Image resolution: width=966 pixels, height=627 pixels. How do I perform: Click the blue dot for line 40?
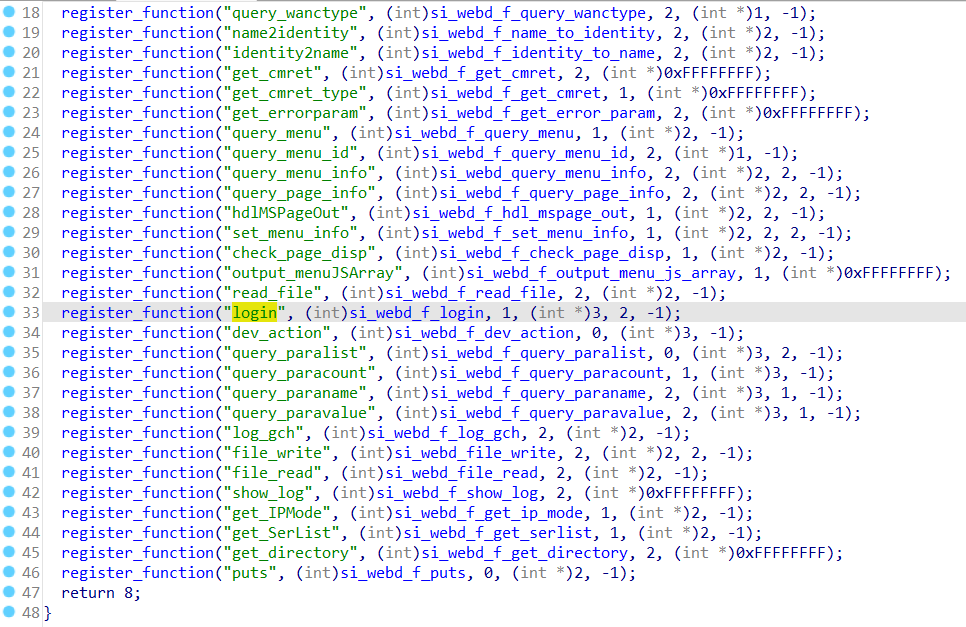(9, 453)
